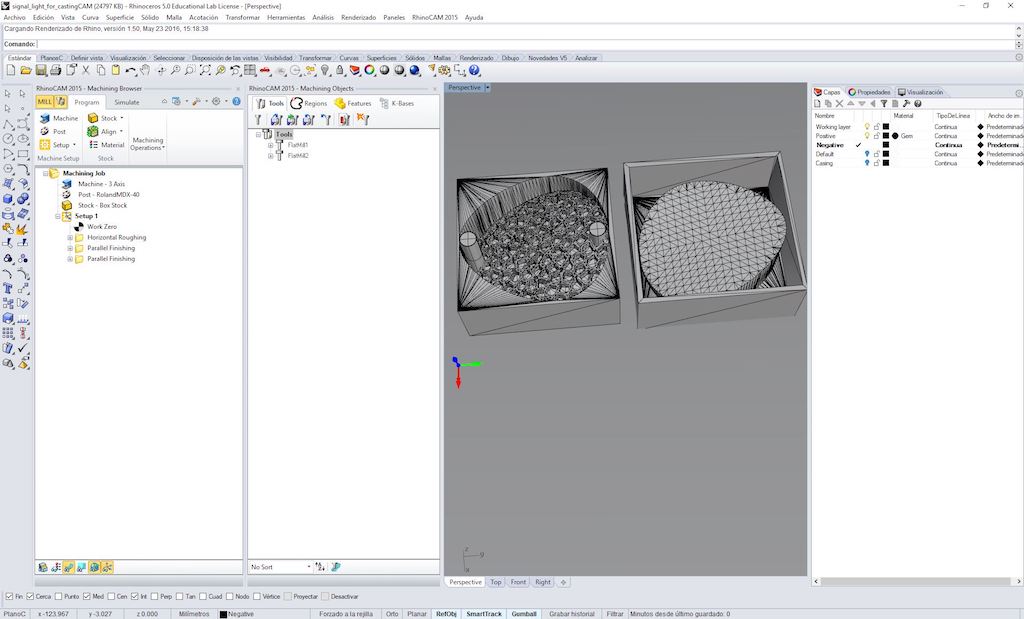
Task: Click the Create new tool icon in Machining Objects
Action: pos(259,119)
